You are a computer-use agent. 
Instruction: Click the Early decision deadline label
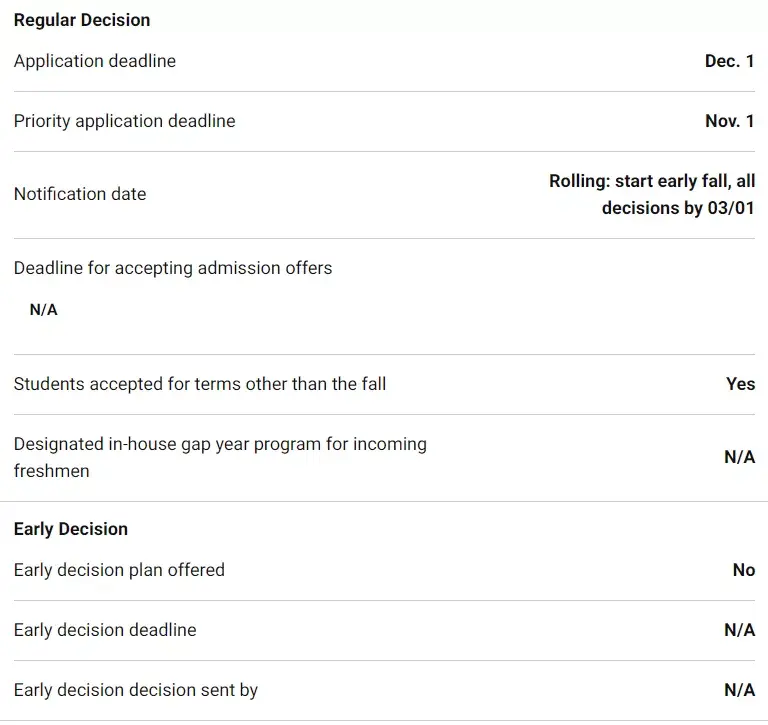[x=105, y=630]
